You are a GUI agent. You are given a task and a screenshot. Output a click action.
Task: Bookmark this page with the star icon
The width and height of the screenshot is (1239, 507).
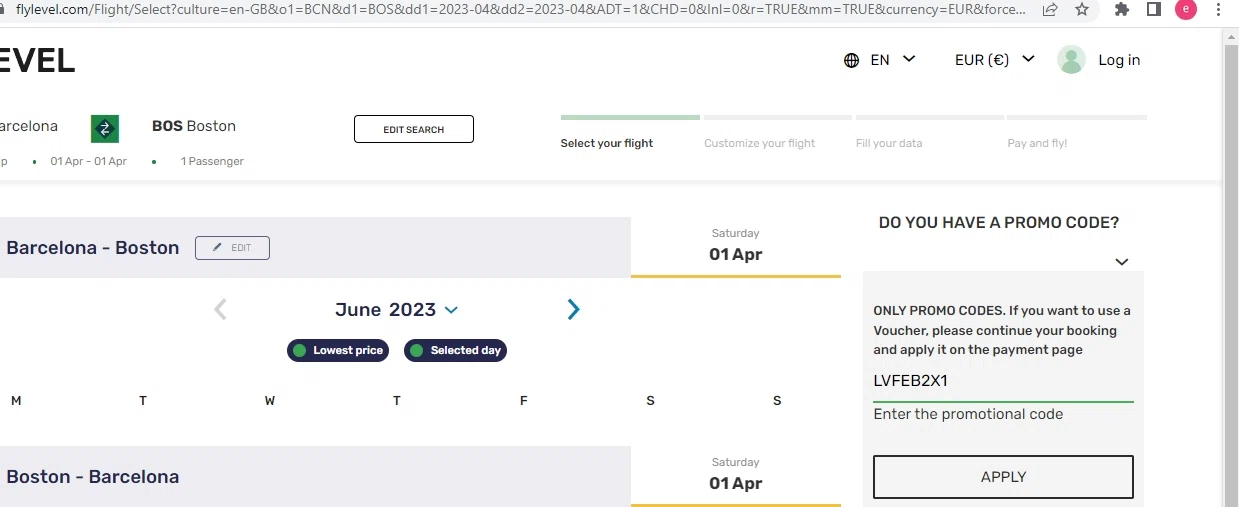click(1082, 10)
